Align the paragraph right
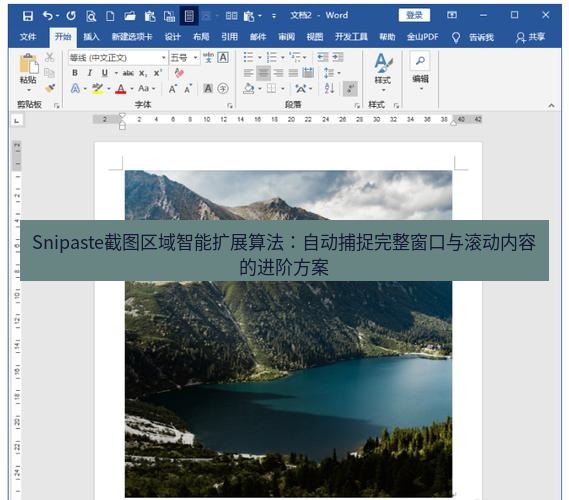 tap(278, 73)
